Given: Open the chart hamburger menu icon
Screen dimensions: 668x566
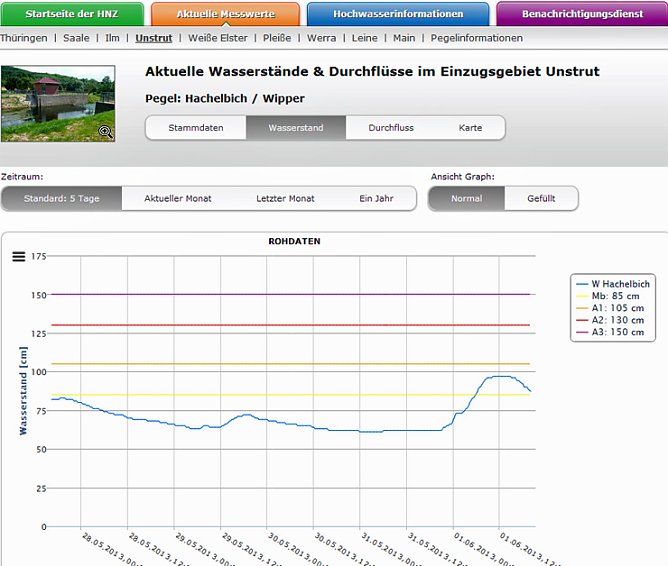Looking at the screenshot, I should (x=18, y=257).
